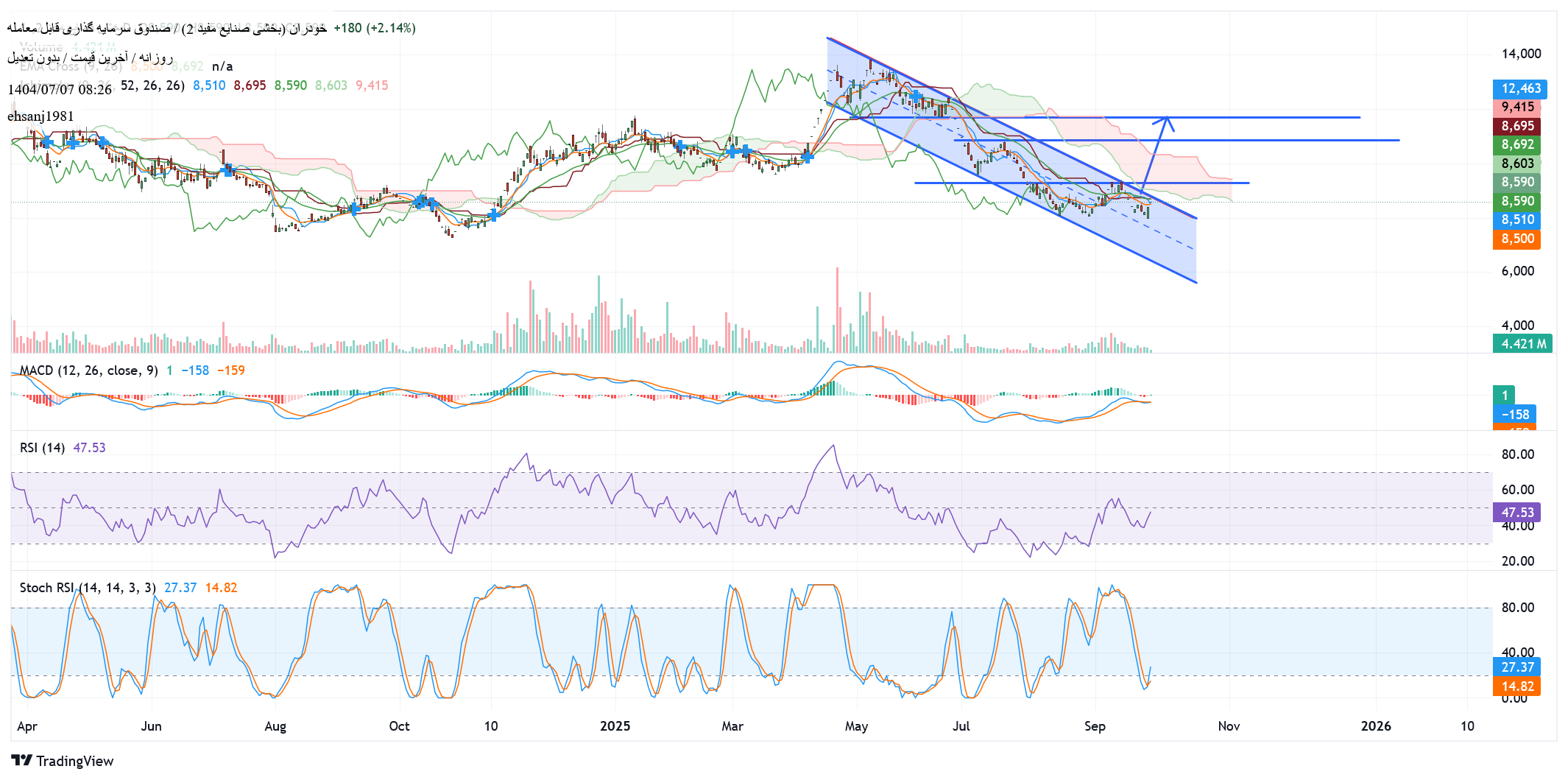Viewport: 1568px width, 780px height.
Task: Click the 1404/07/07 08:26 timestamp
Action: coord(60,90)
